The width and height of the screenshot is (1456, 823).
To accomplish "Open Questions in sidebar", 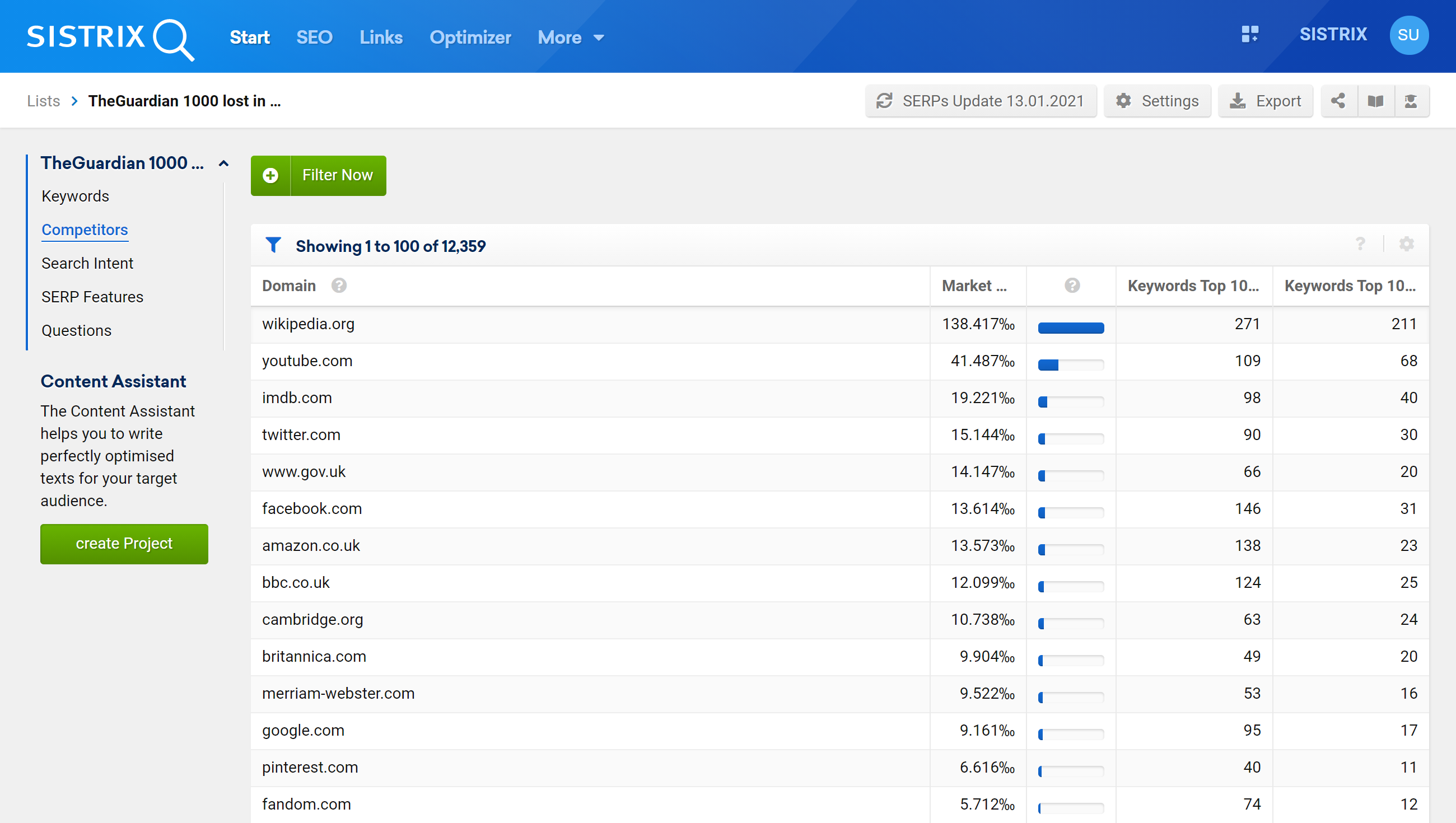I will click(x=77, y=331).
